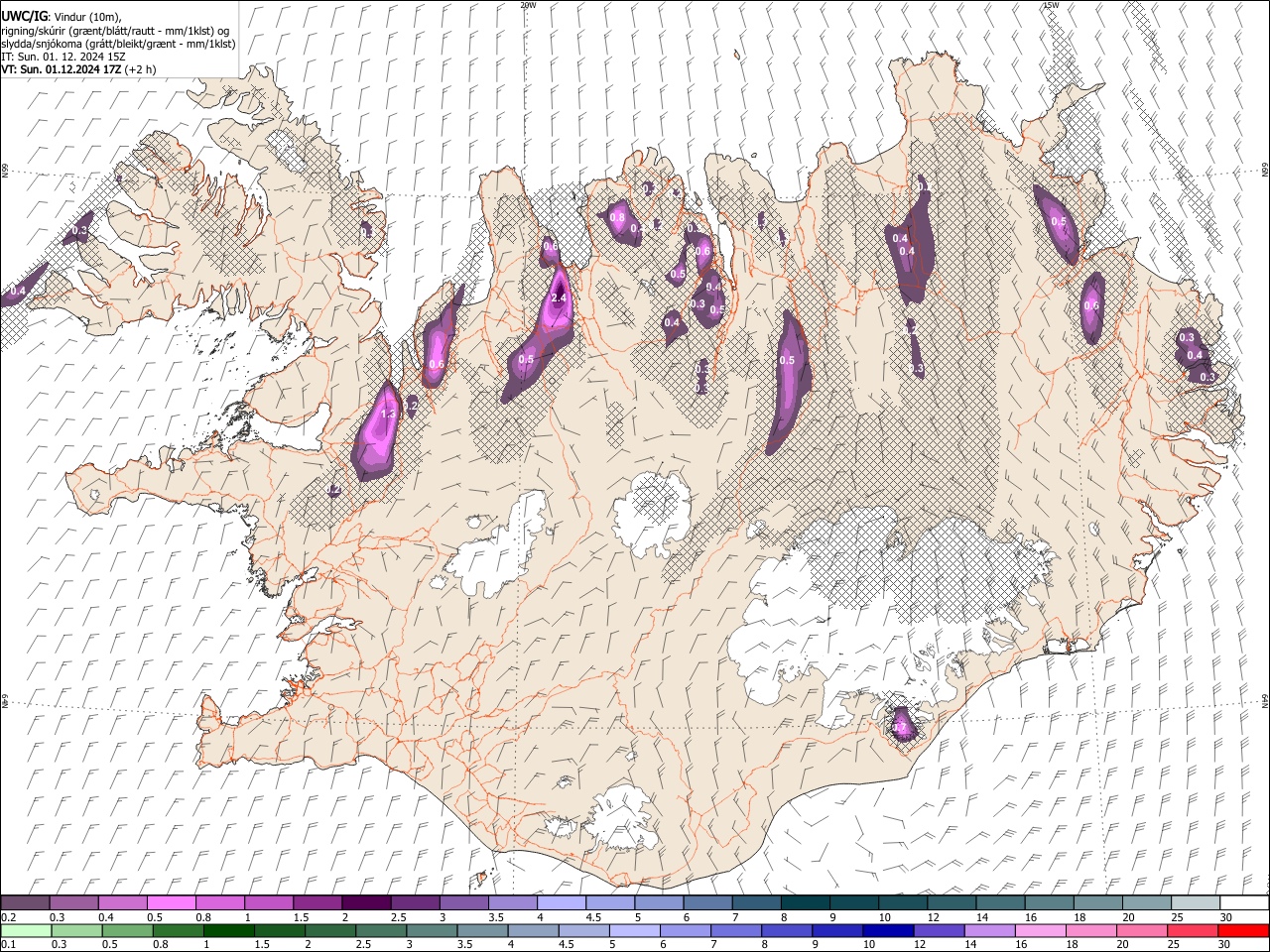The width and height of the screenshot is (1270, 952).
Task: Pick the light pink lower swatch from 16 to 18
Action: (1040, 931)
